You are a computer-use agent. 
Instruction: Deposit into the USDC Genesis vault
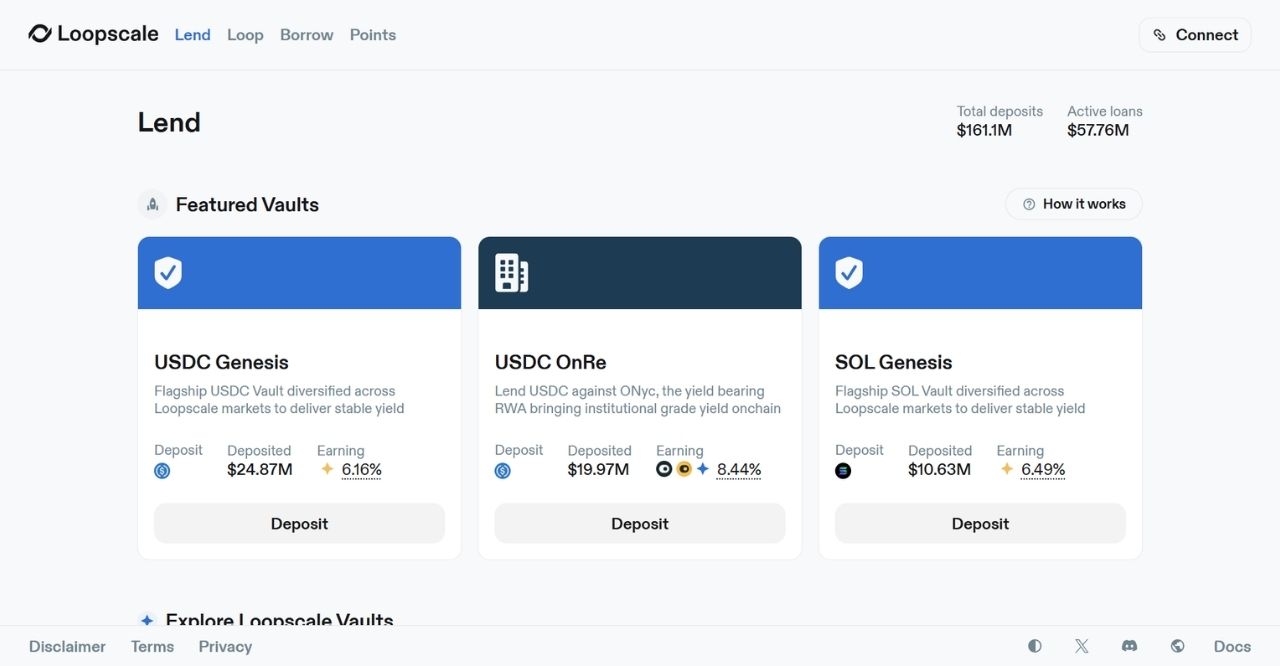[299, 523]
